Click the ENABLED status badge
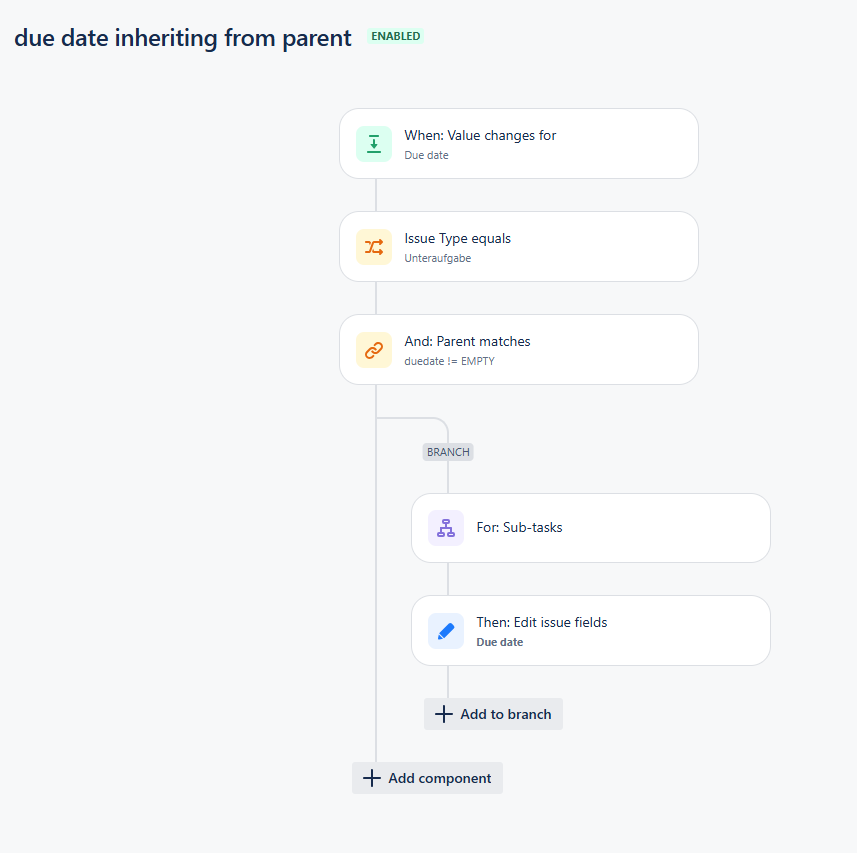Image resolution: width=857 pixels, height=853 pixels. [x=396, y=36]
